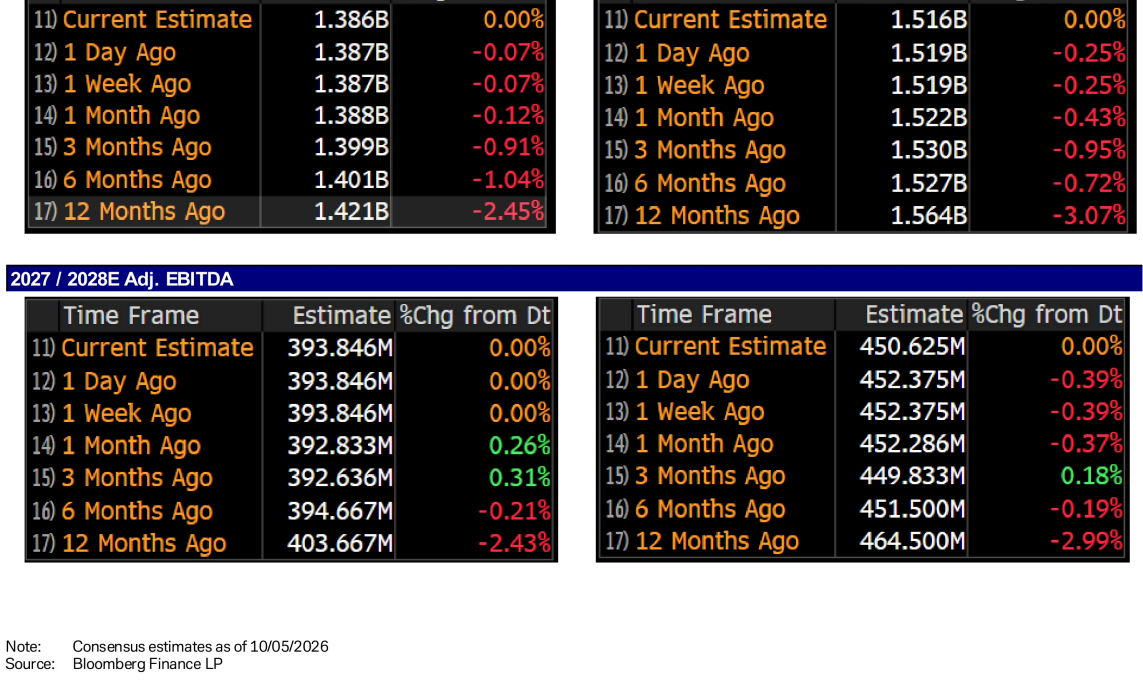Click the -0.37% change value
Viewport: 1143px width, 684px height.
pyautogui.click(x=1086, y=443)
